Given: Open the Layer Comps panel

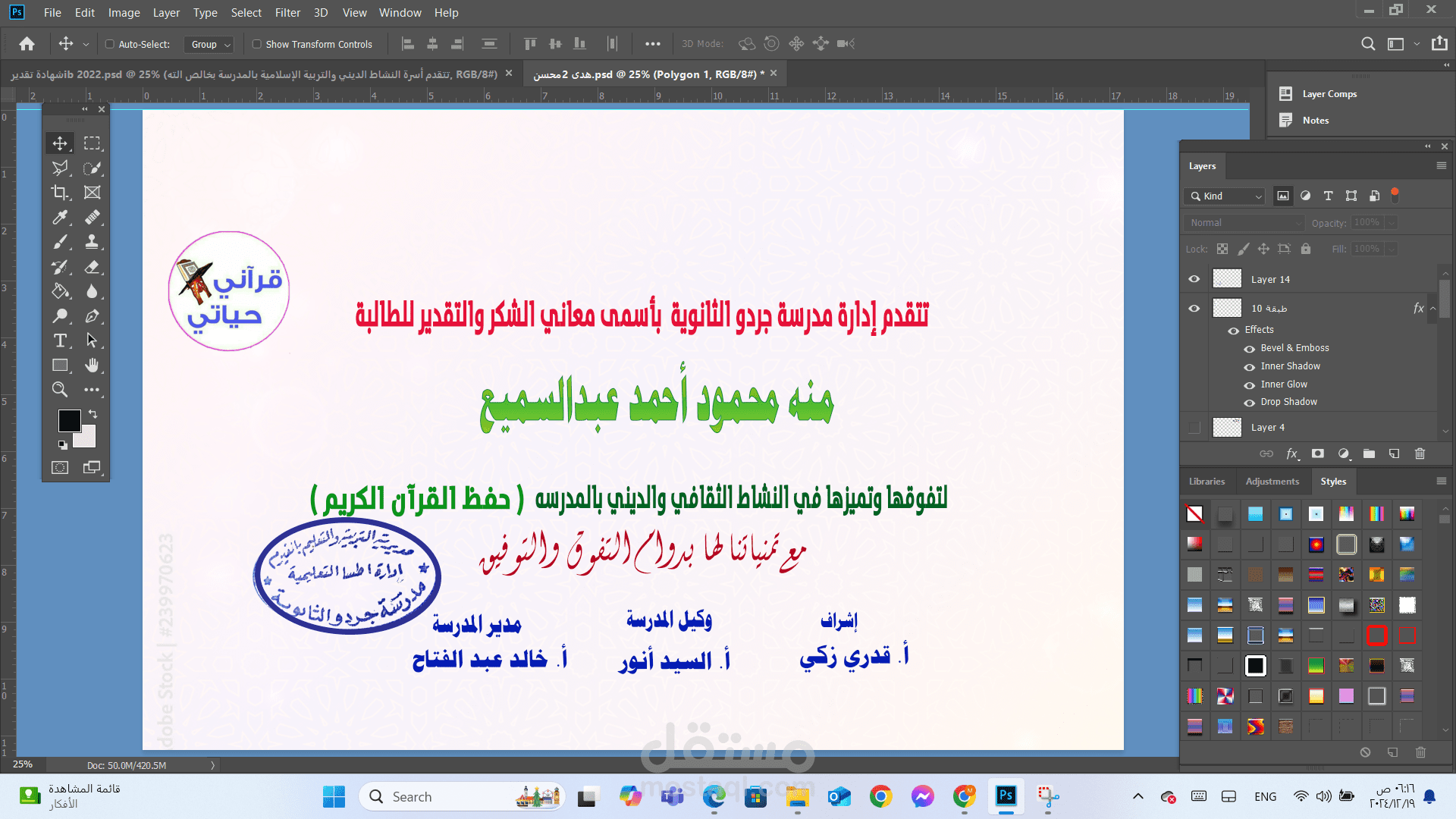Looking at the screenshot, I should 1329,94.
